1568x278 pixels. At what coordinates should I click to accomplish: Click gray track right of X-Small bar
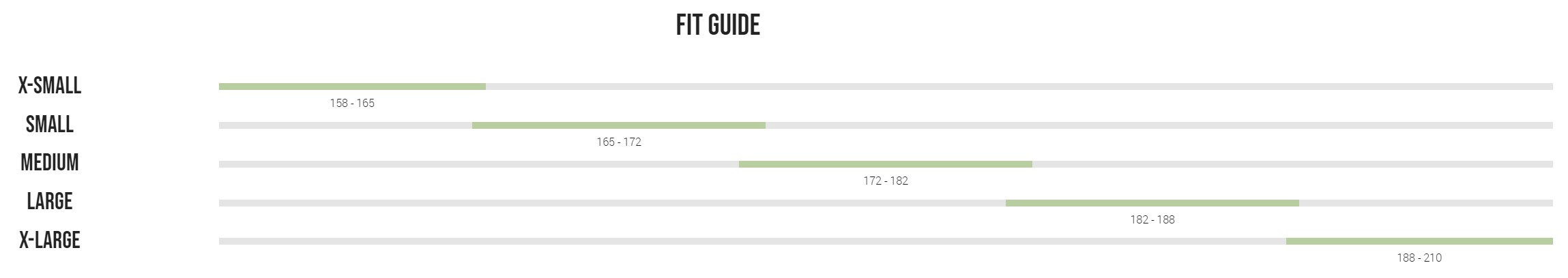1019,87
